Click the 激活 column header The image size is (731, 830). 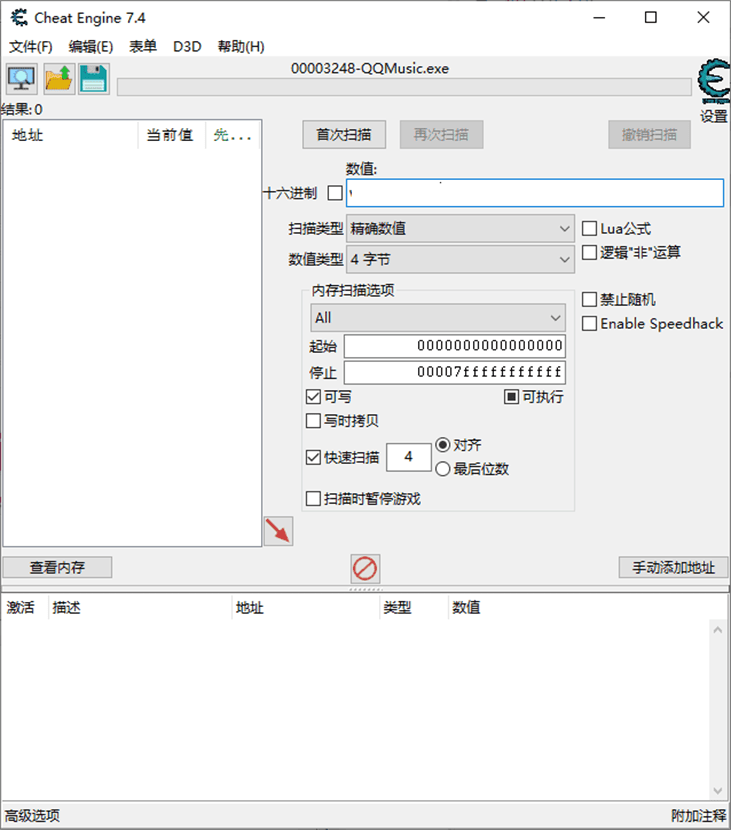[24, 607]
